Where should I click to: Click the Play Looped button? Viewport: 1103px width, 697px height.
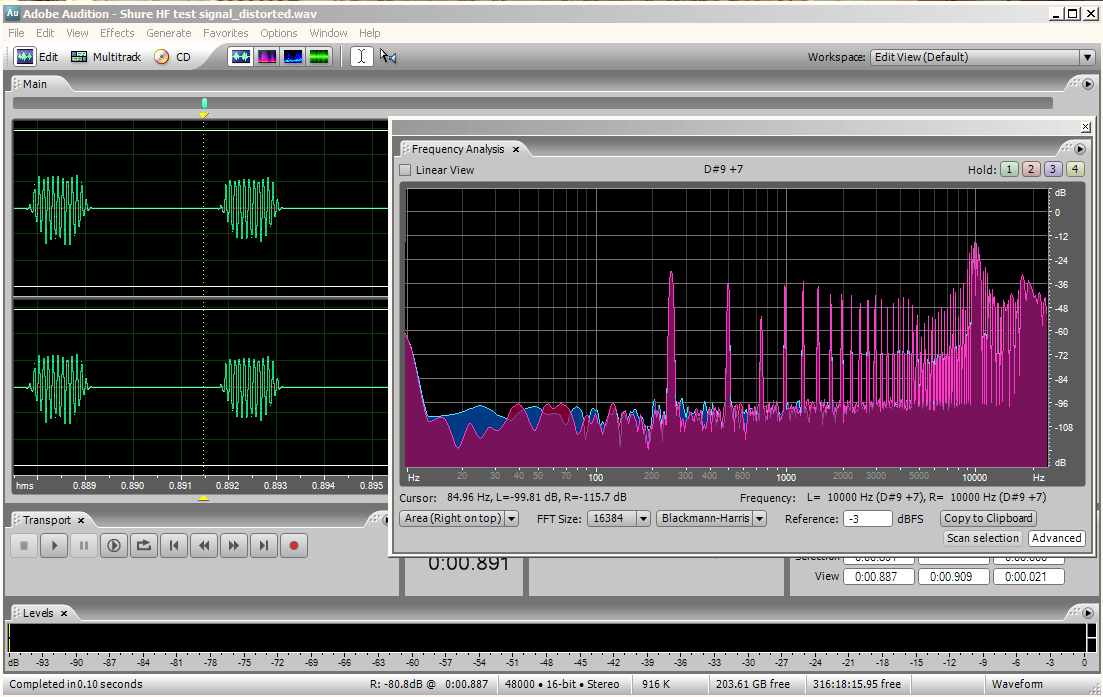click(x=144, y=545)
